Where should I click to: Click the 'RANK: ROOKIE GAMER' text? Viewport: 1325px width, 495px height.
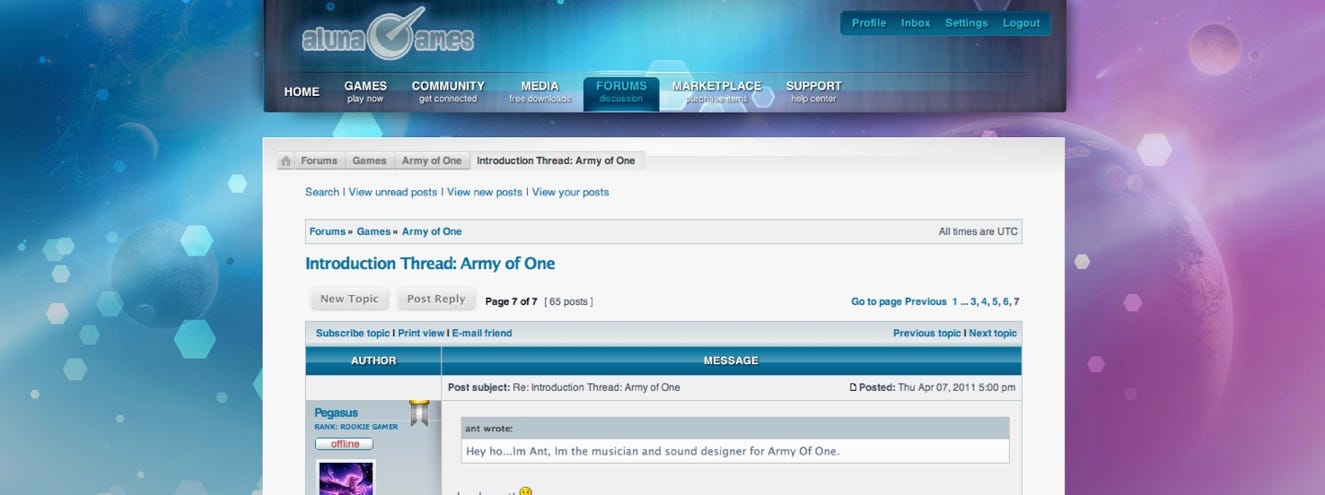point(356,427)
